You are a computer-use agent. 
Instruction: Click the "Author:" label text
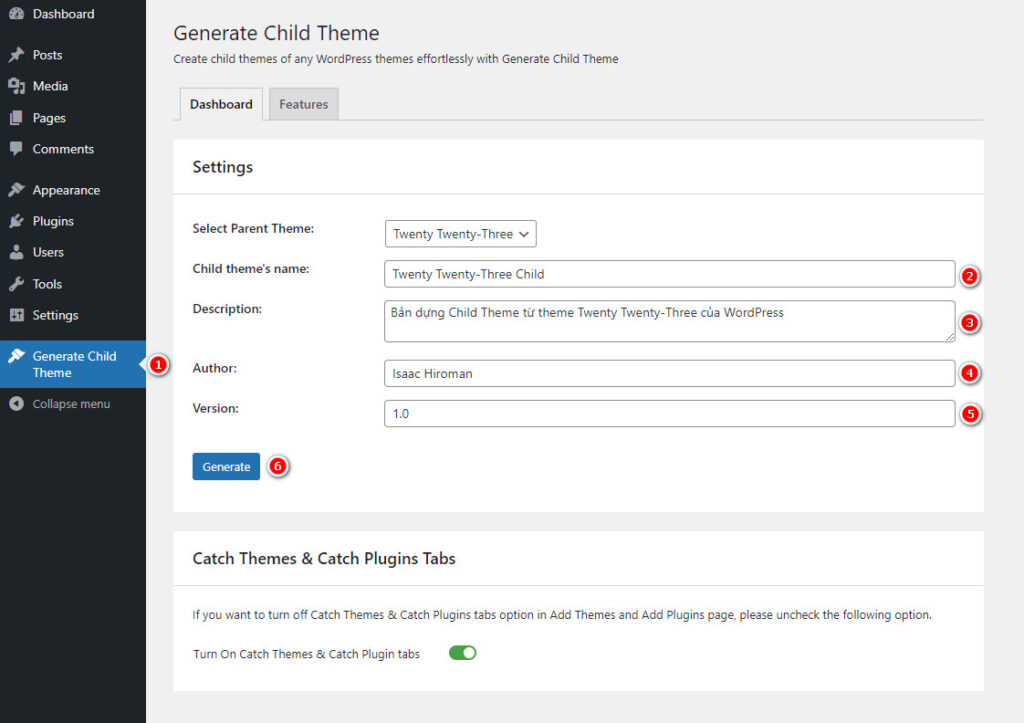pos(215,368)
